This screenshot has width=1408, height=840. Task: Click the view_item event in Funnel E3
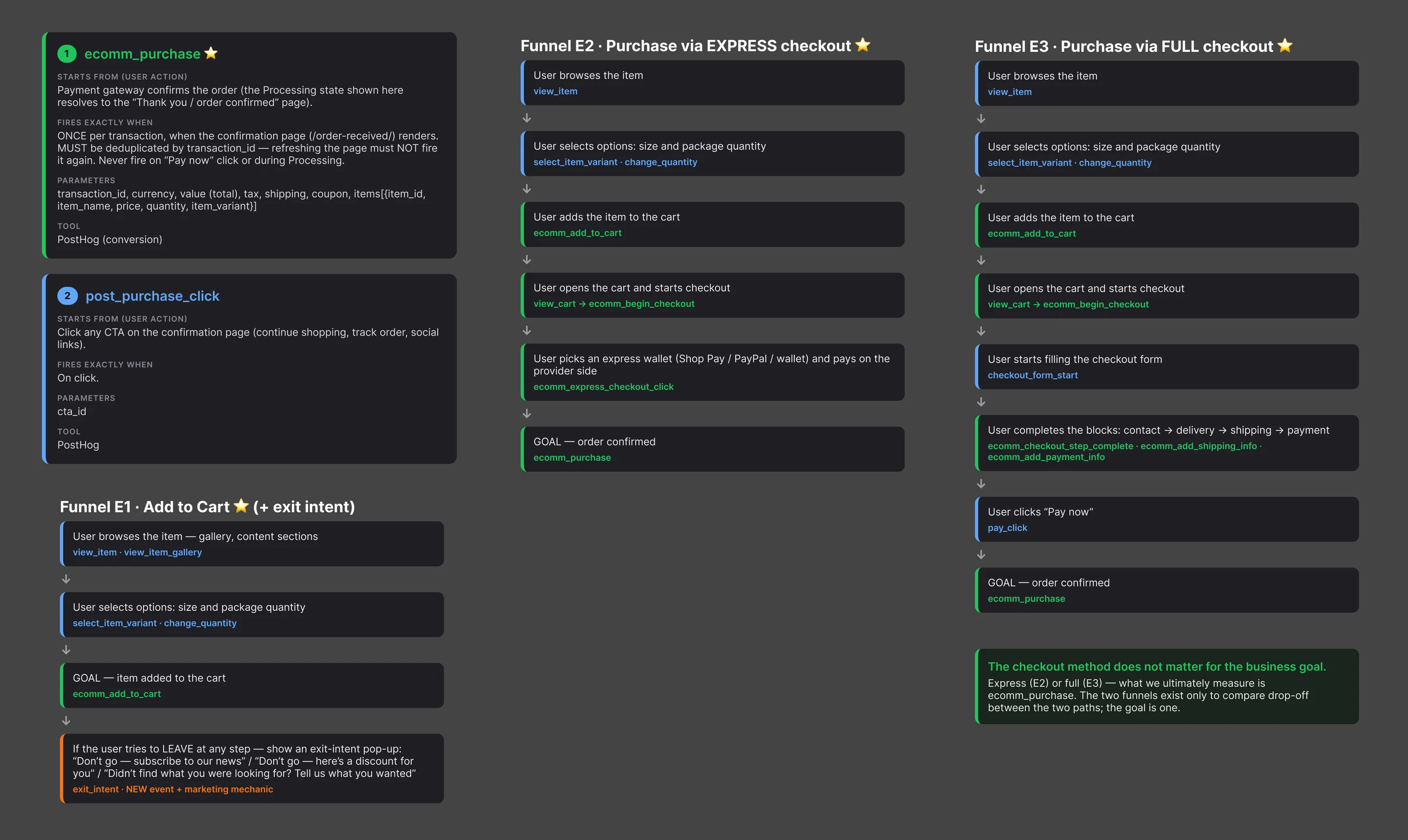click(1010, 92)
